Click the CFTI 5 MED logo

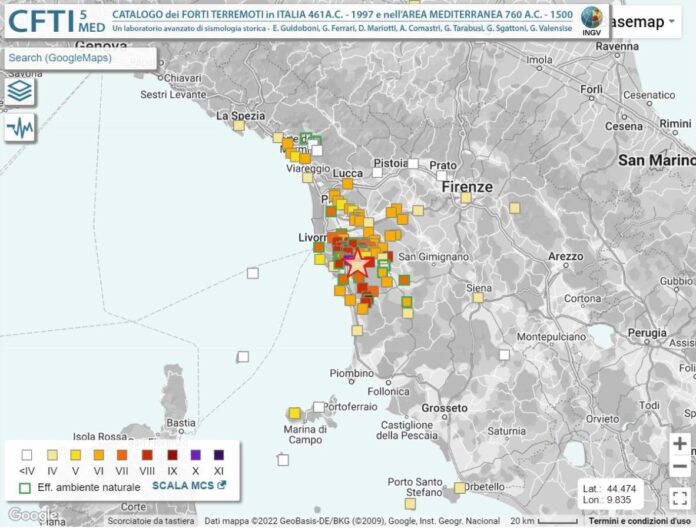(x=56, y=22)
